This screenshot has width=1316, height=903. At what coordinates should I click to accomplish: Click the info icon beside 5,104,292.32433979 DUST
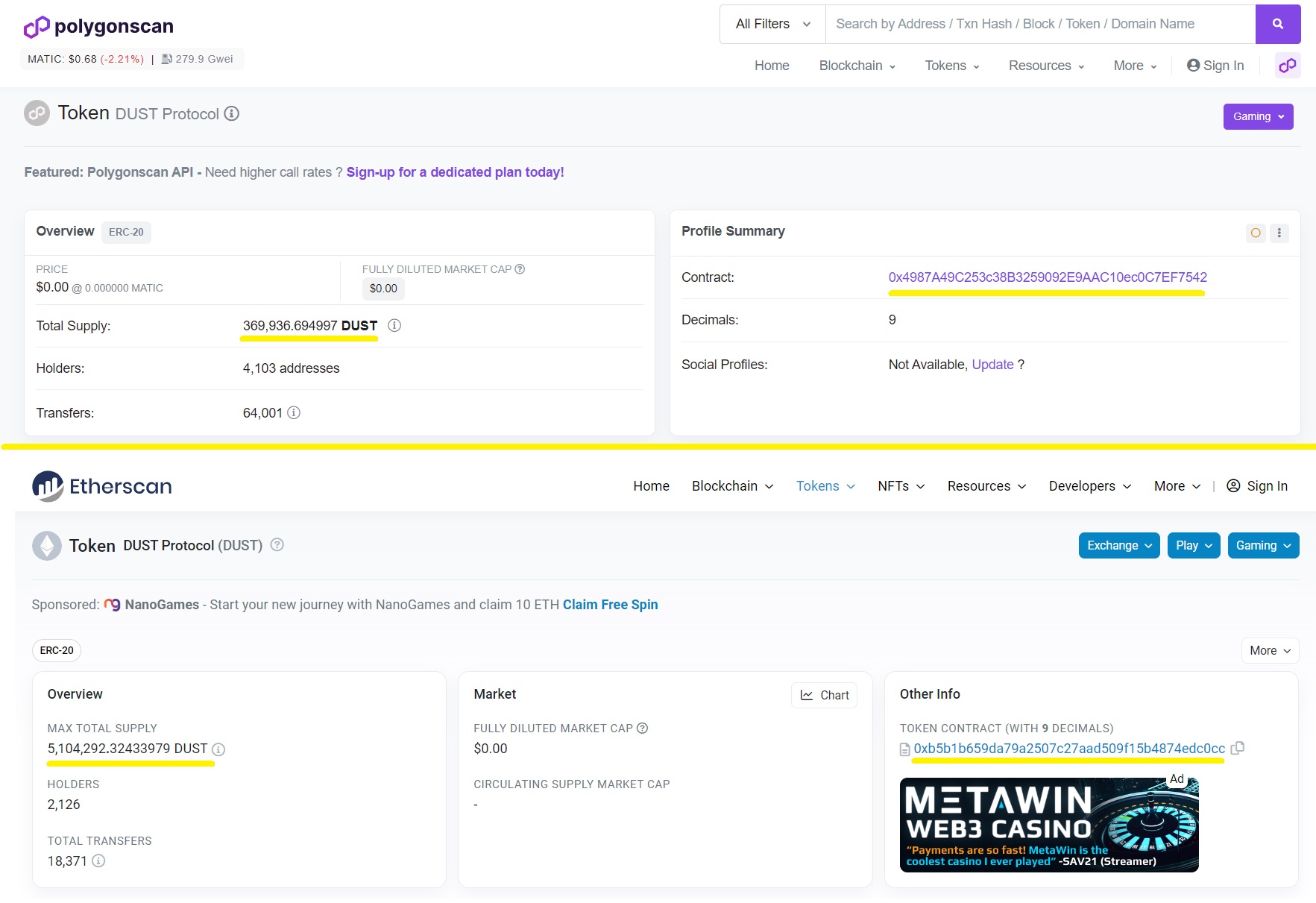coord(218,749)
